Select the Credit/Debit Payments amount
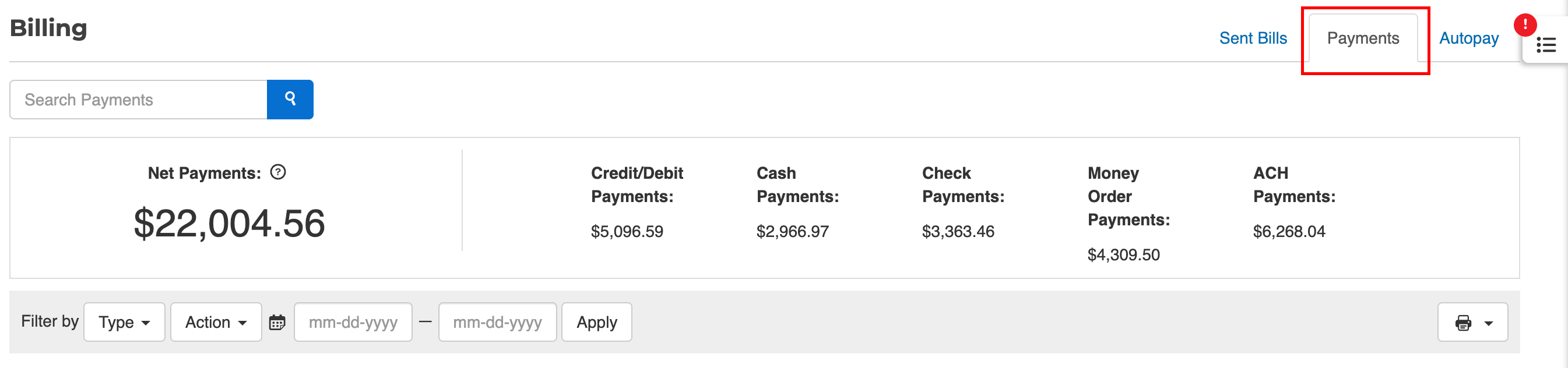The height and width of the screenshot is (368, 1568). click(627, 231)
